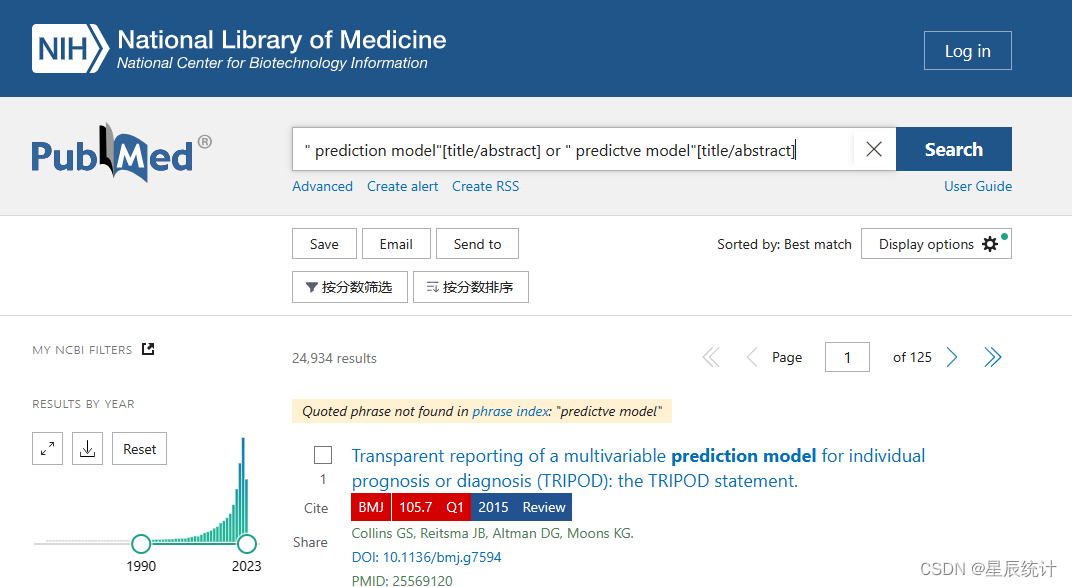Go to next results page arrow
Image resolution: width=1072 pixels, height=587 pixels.
[952, 358]
